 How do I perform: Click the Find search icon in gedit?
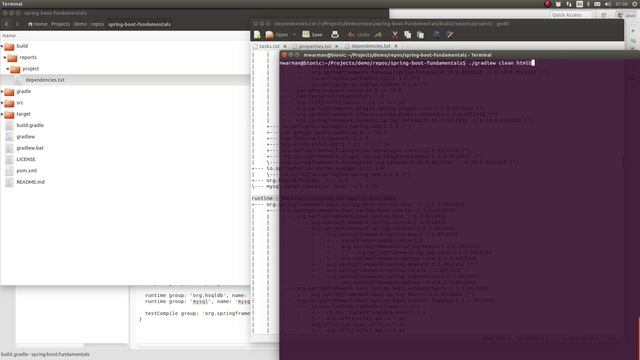(x=436, y=35)
